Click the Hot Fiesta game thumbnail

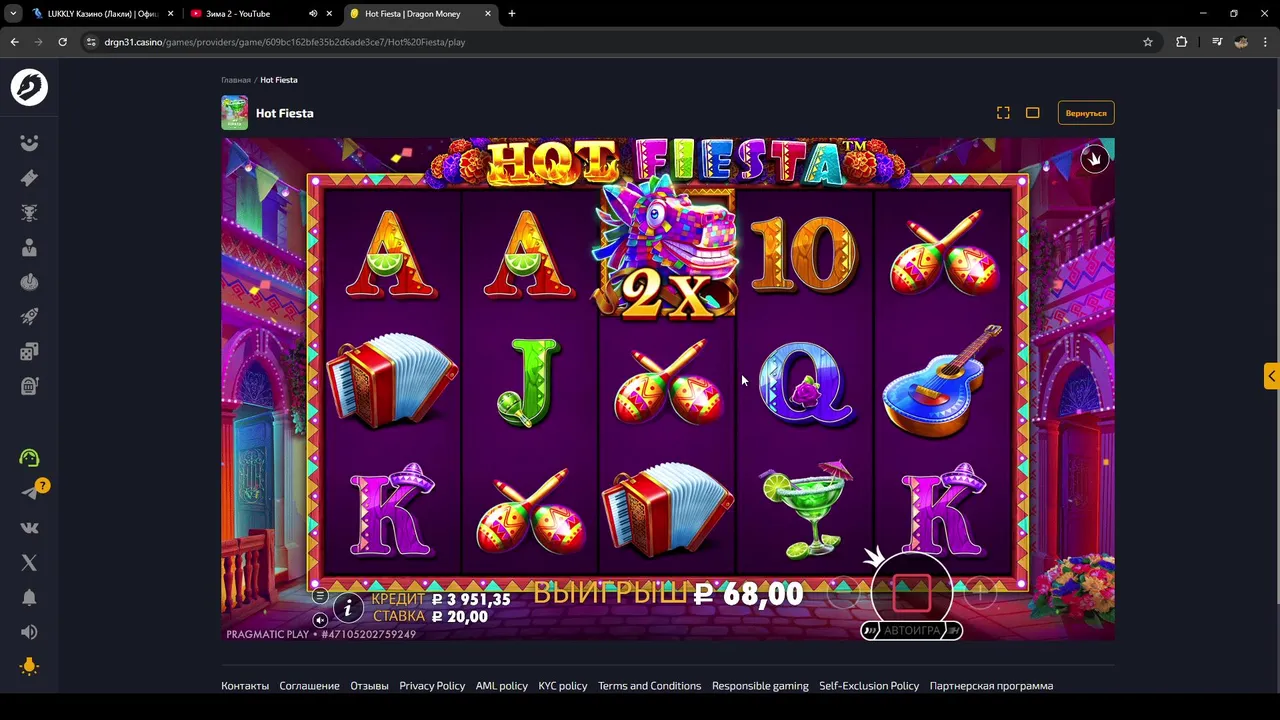click(x=234, y=113)
